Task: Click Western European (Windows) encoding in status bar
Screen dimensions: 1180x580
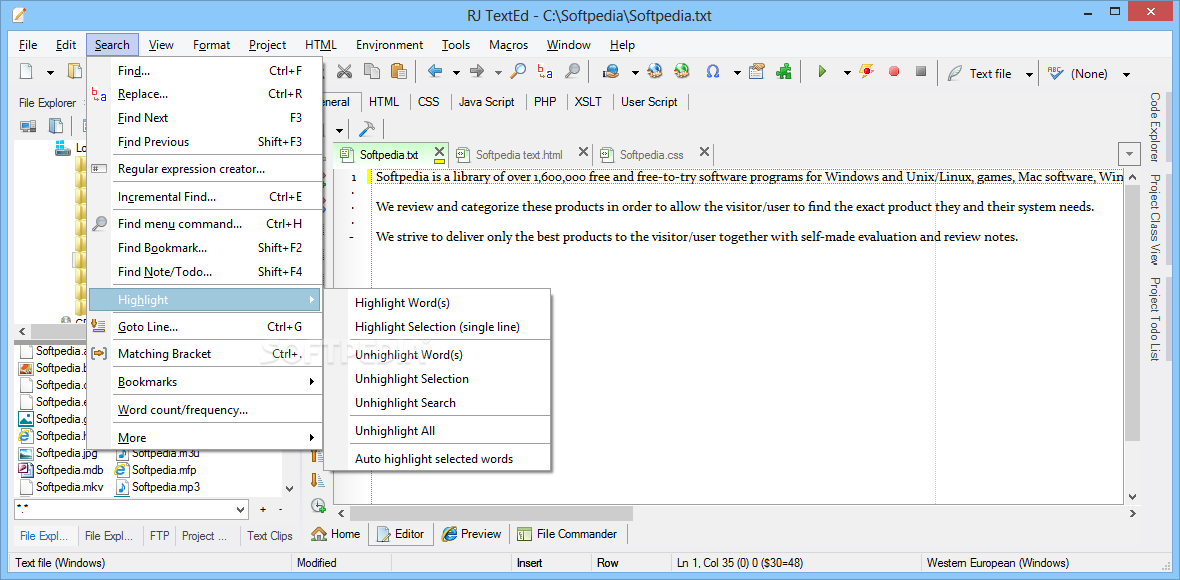Action: click(997, 563)
